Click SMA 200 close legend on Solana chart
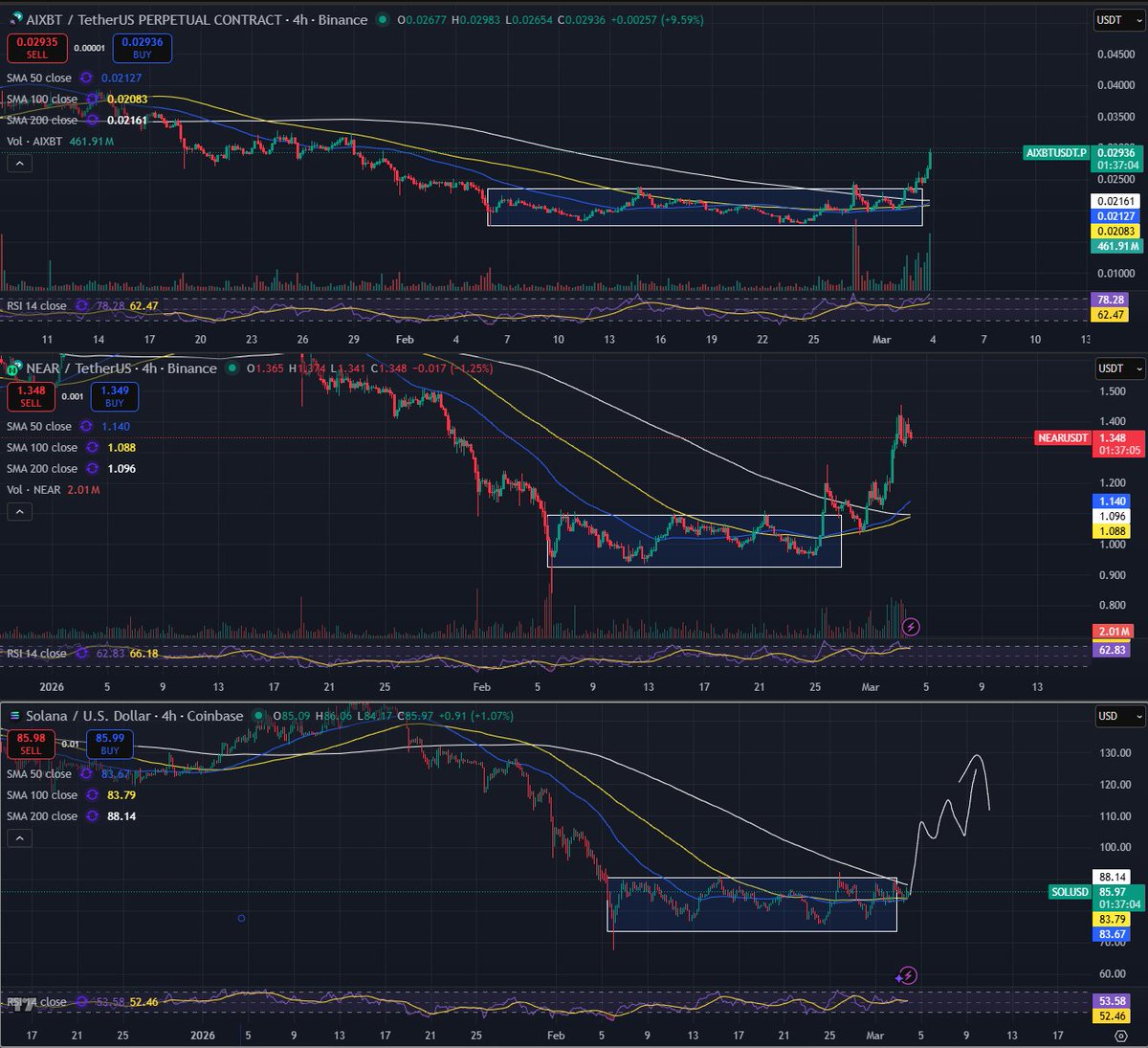This screenshot has width=1148, height=1048. click(42, 816)
